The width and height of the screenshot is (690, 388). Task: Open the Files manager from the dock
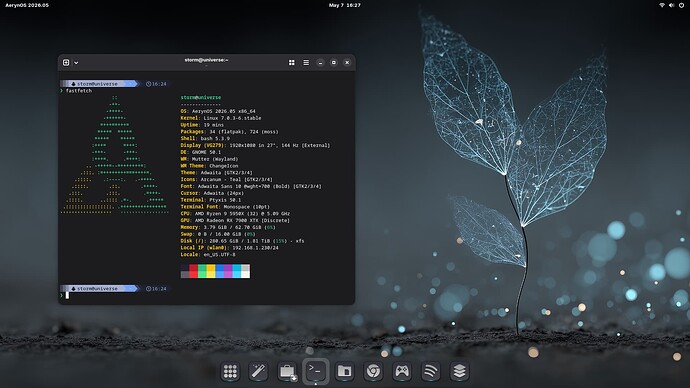click(345, 372)
